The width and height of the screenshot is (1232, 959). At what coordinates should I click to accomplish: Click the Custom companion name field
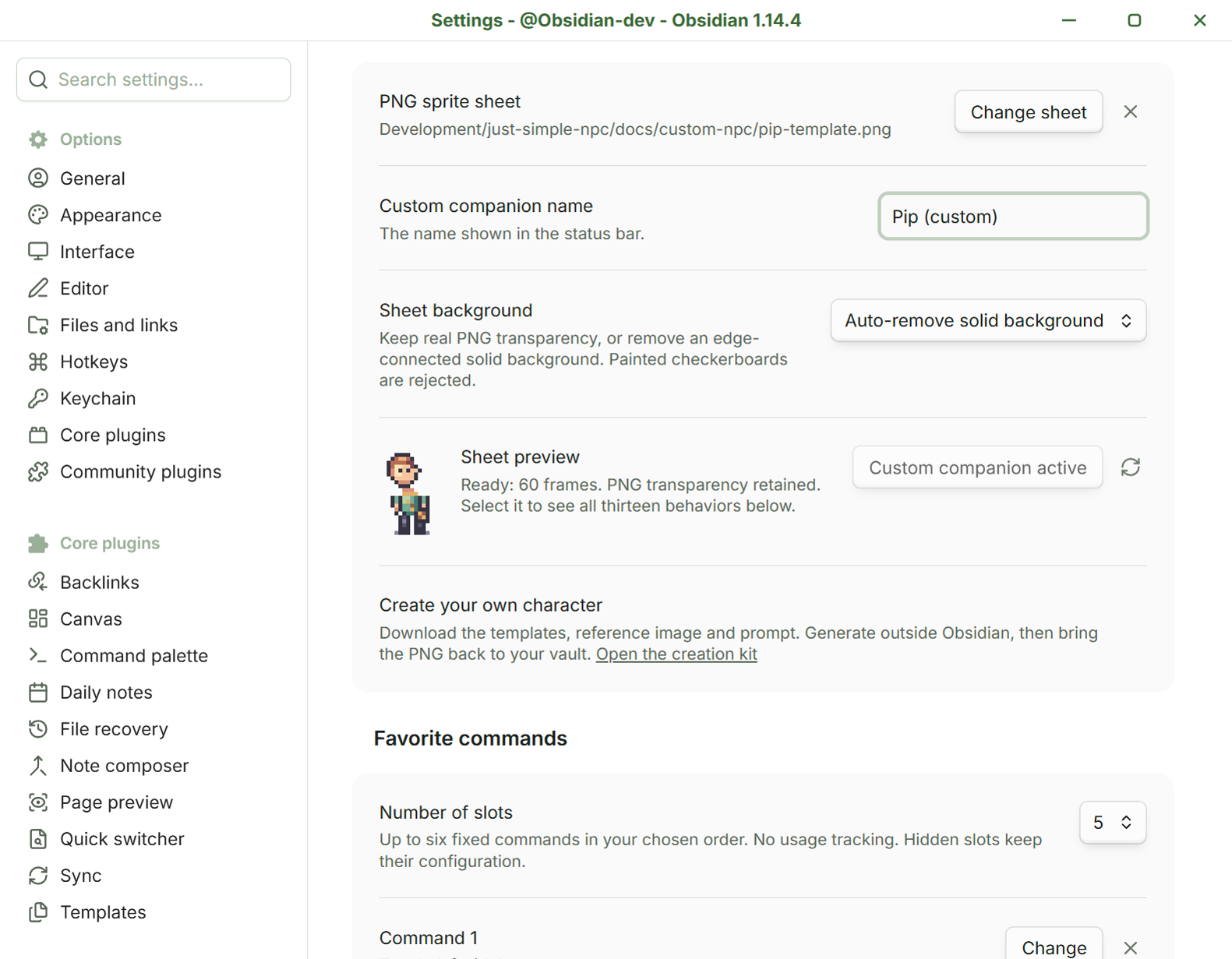(x=1013, y=216)
